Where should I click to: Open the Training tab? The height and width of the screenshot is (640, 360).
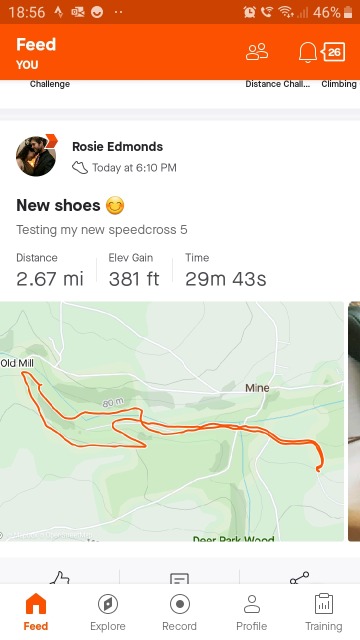[324, 612]
